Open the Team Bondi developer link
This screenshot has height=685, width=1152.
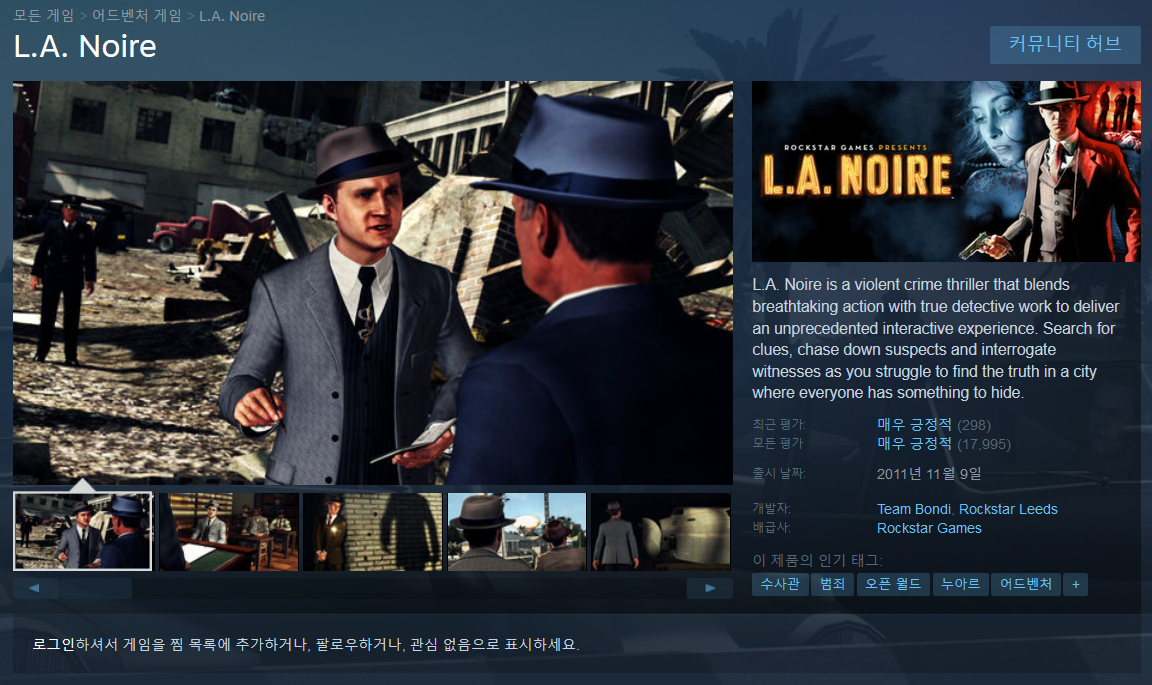tap(914, 509)
